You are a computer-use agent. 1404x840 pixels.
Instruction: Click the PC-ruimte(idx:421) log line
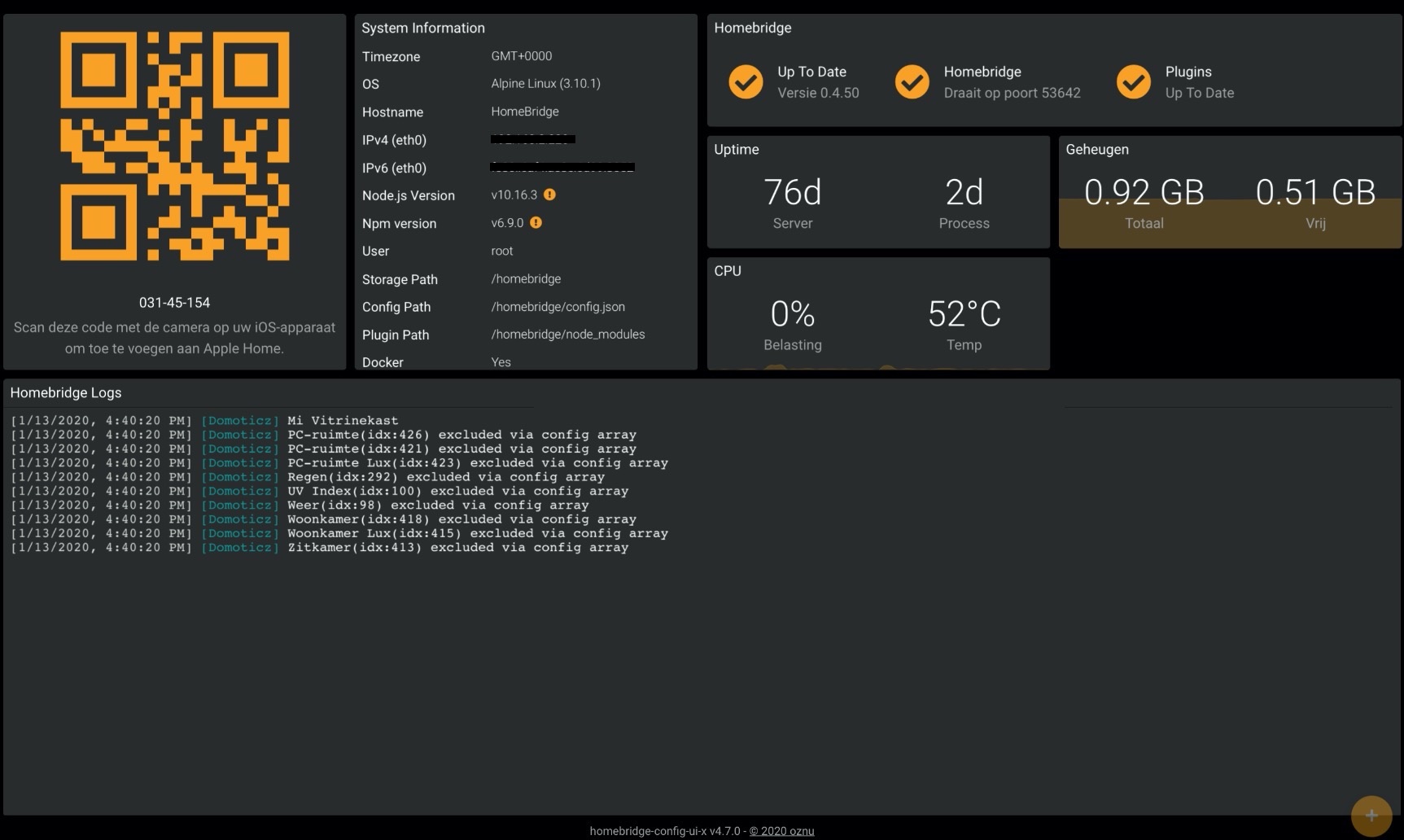pos(323,448)
